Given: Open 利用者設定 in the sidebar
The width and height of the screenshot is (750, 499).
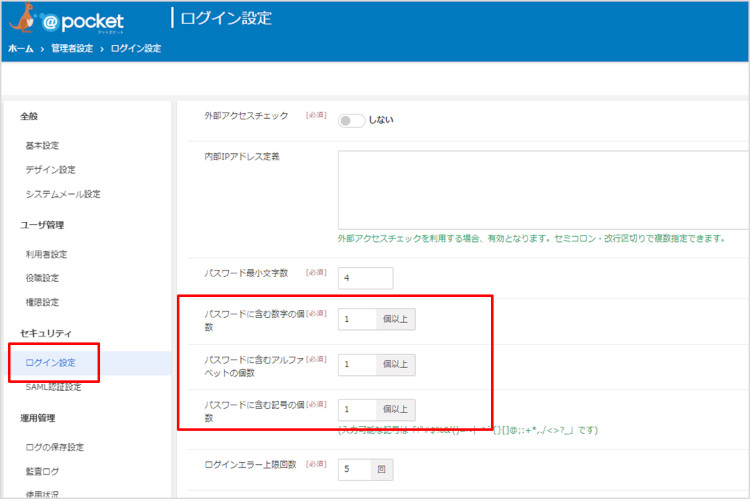Looking at the screenshot, I should click(46, 255).
